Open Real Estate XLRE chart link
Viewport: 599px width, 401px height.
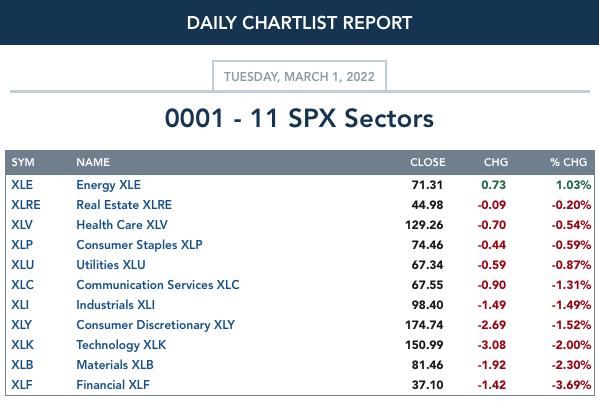click(124, 205)
